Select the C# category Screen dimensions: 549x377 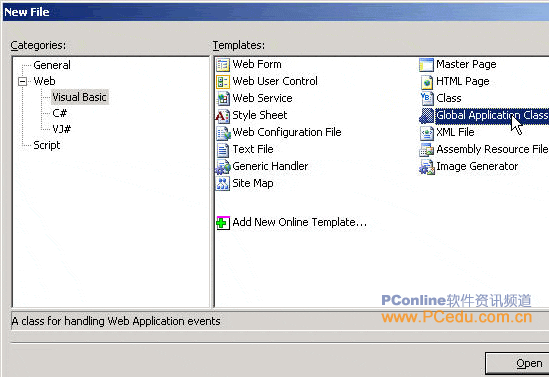59,113
